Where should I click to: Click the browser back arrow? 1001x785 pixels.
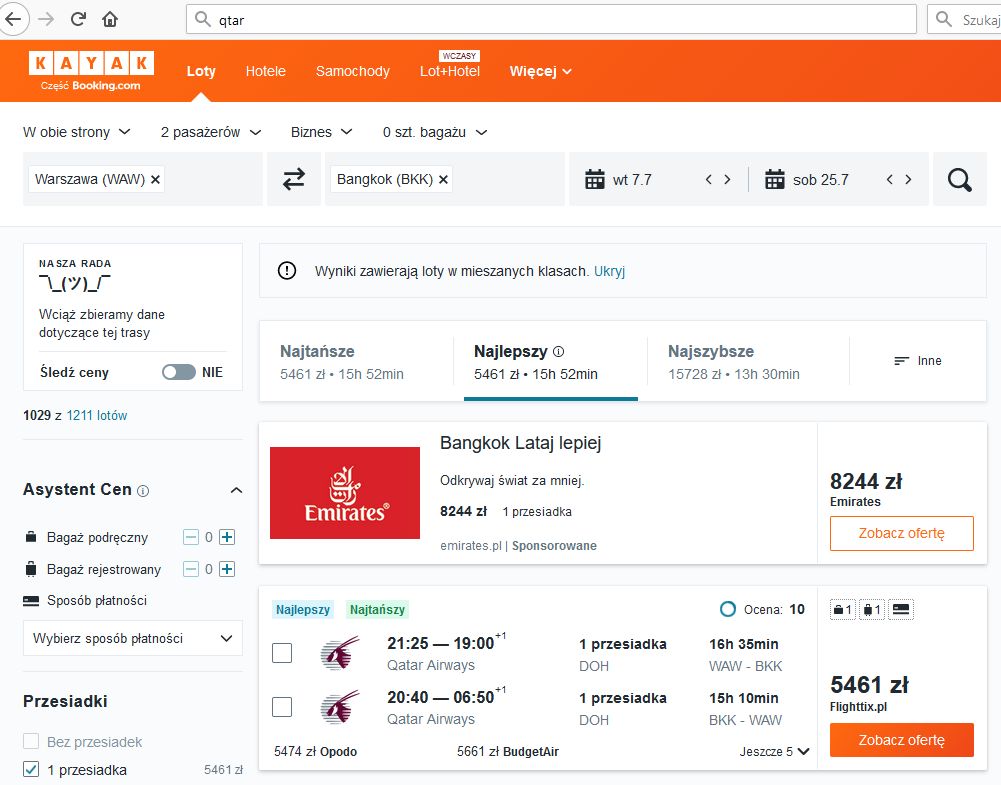coord(13,19)
